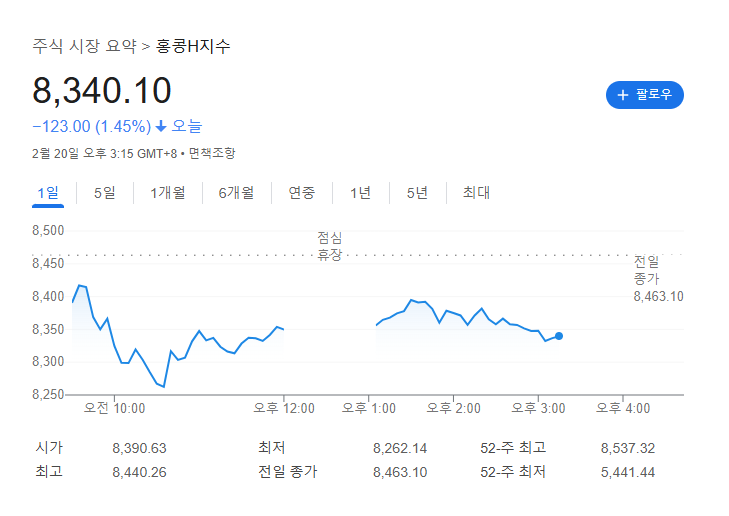Click the blue down arrow beside the 1.45% change
Viewport: 729px width, 516px height.
161,127
